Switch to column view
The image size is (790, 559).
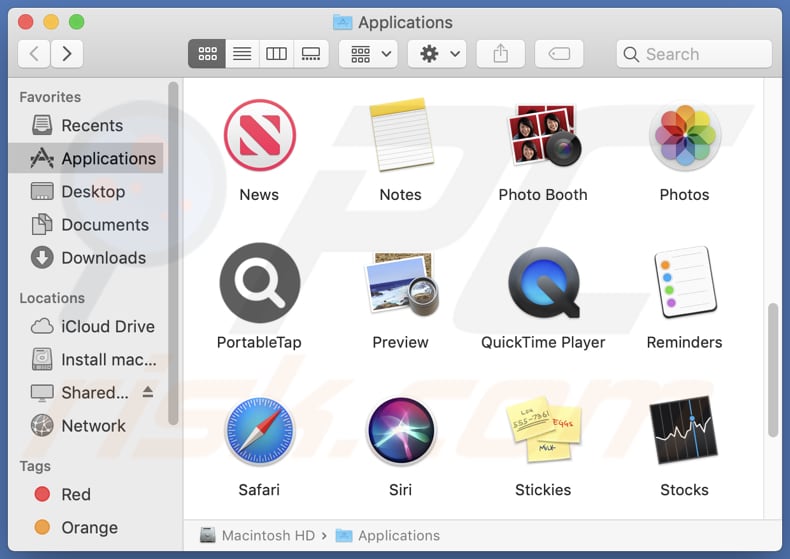click(276, 53)
